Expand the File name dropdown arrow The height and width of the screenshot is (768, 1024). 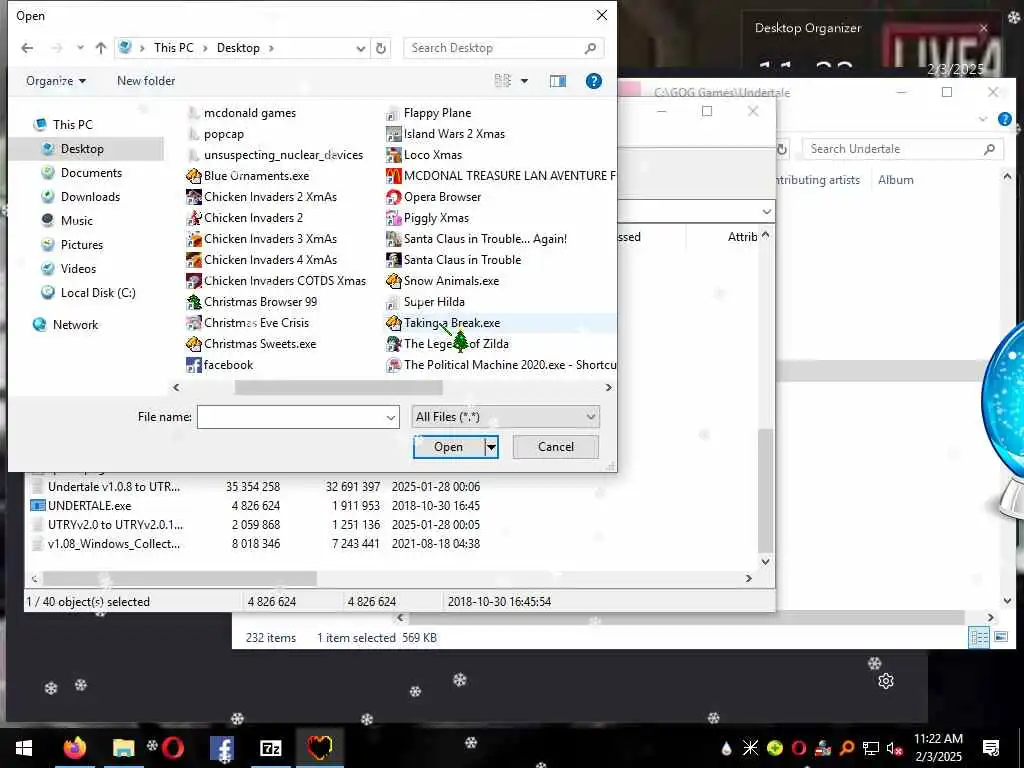pyautogui.click(x=391, y=417)
